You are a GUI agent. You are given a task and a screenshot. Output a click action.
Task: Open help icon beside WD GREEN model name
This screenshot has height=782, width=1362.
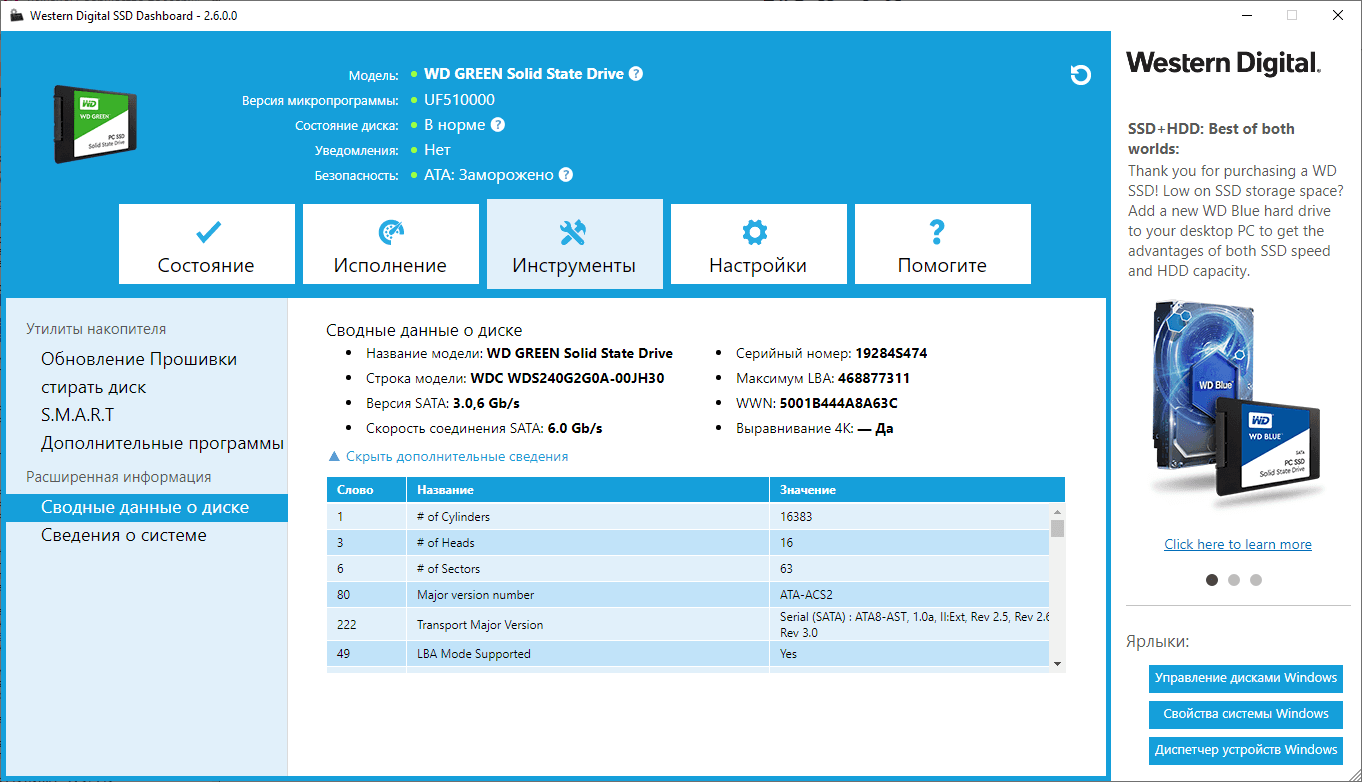(636, 74)
